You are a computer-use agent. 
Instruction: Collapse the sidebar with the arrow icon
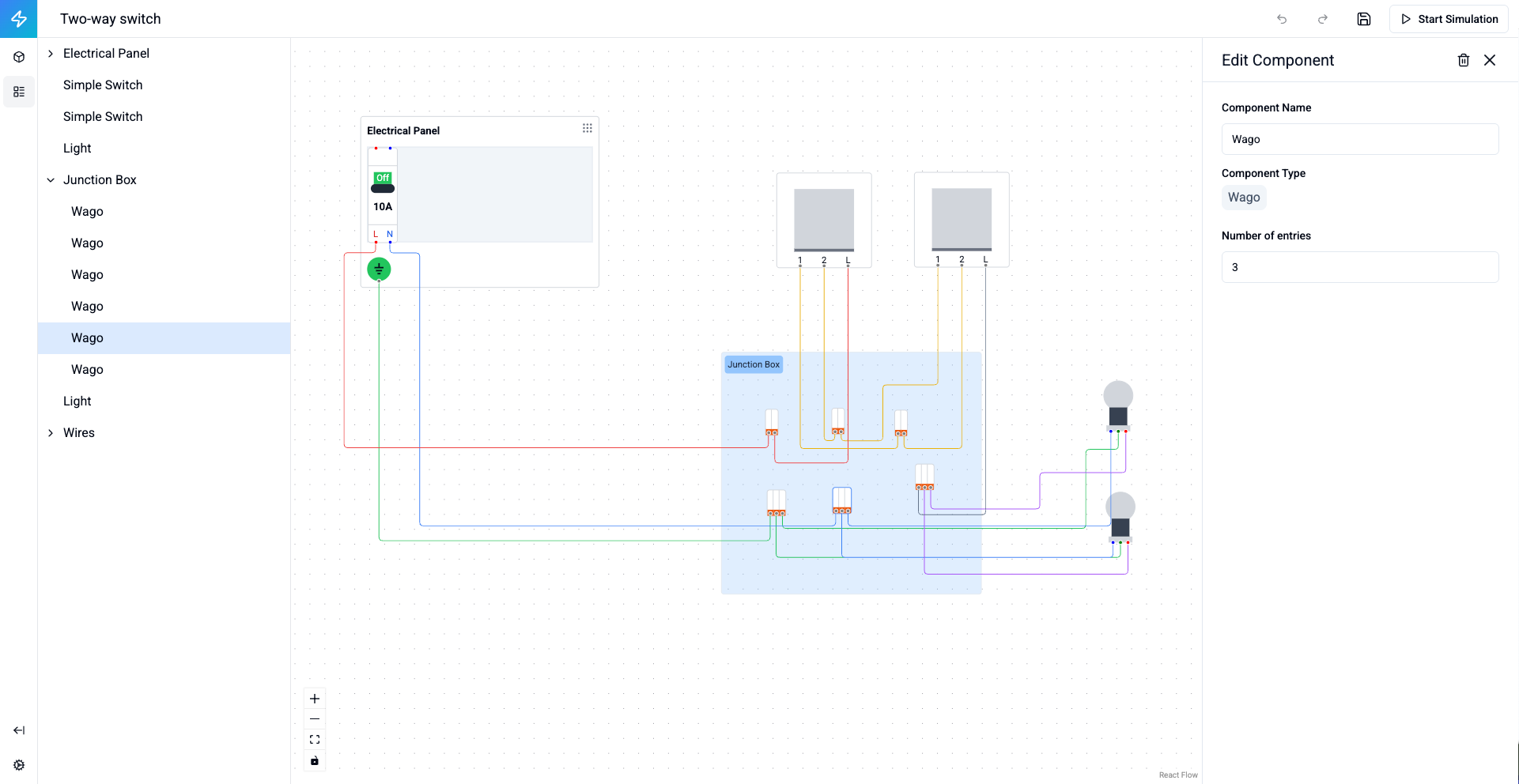pyautogui.click(x=19, y=730)
